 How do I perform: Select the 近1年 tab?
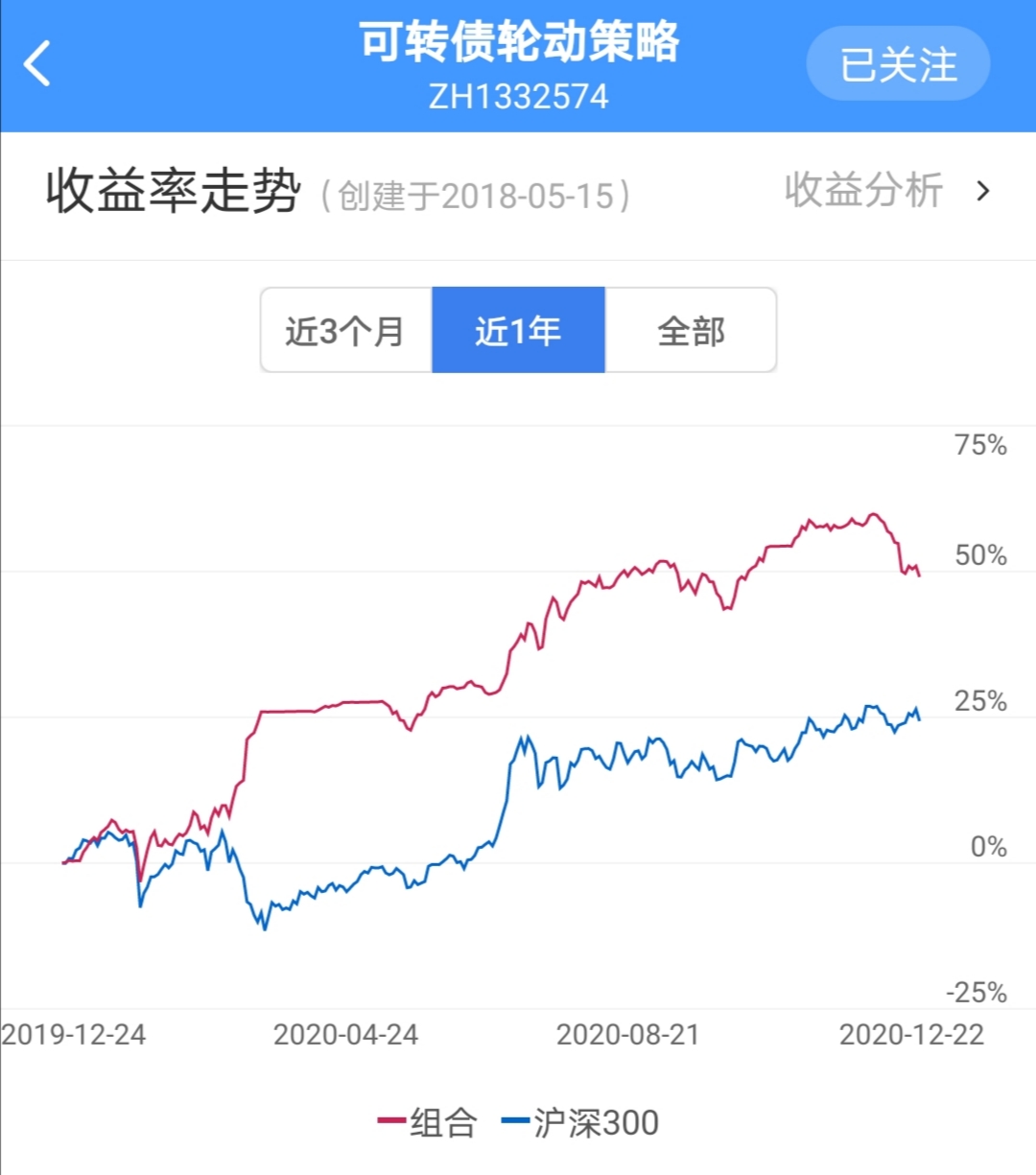point(518,331)
